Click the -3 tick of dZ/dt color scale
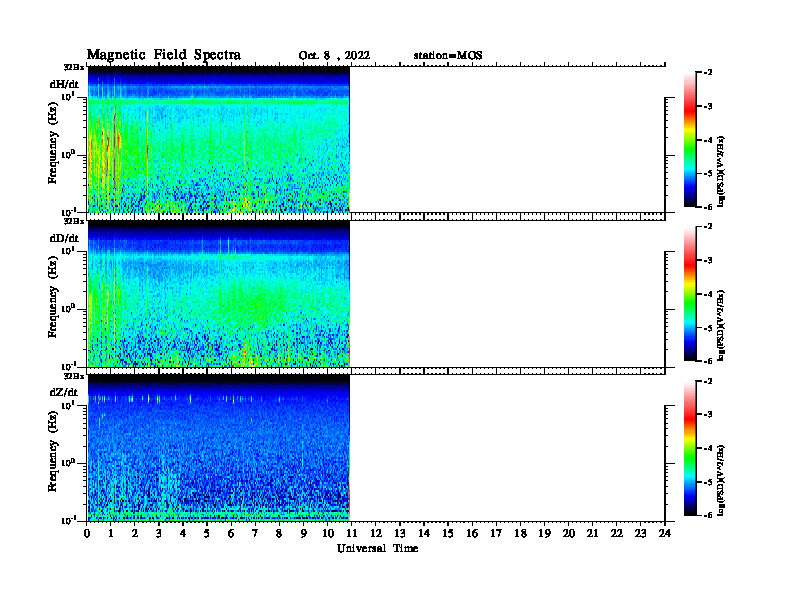This screenshot has height=612, width=792. click(708, 415)
